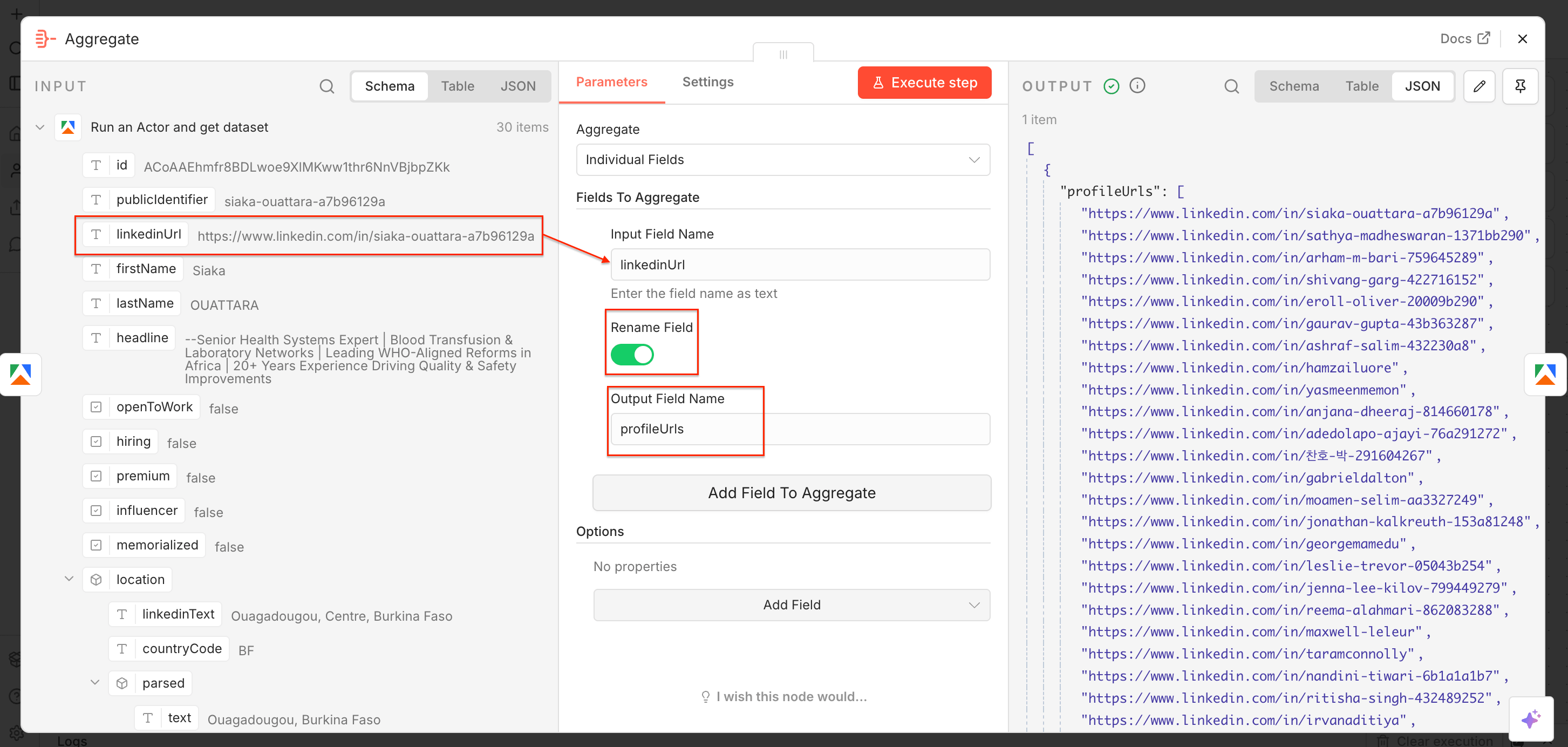Viewport: 1568px width, 747px height.
Task: Open search in the OUTPUT panel
Action: click(x=1231, y=86)
